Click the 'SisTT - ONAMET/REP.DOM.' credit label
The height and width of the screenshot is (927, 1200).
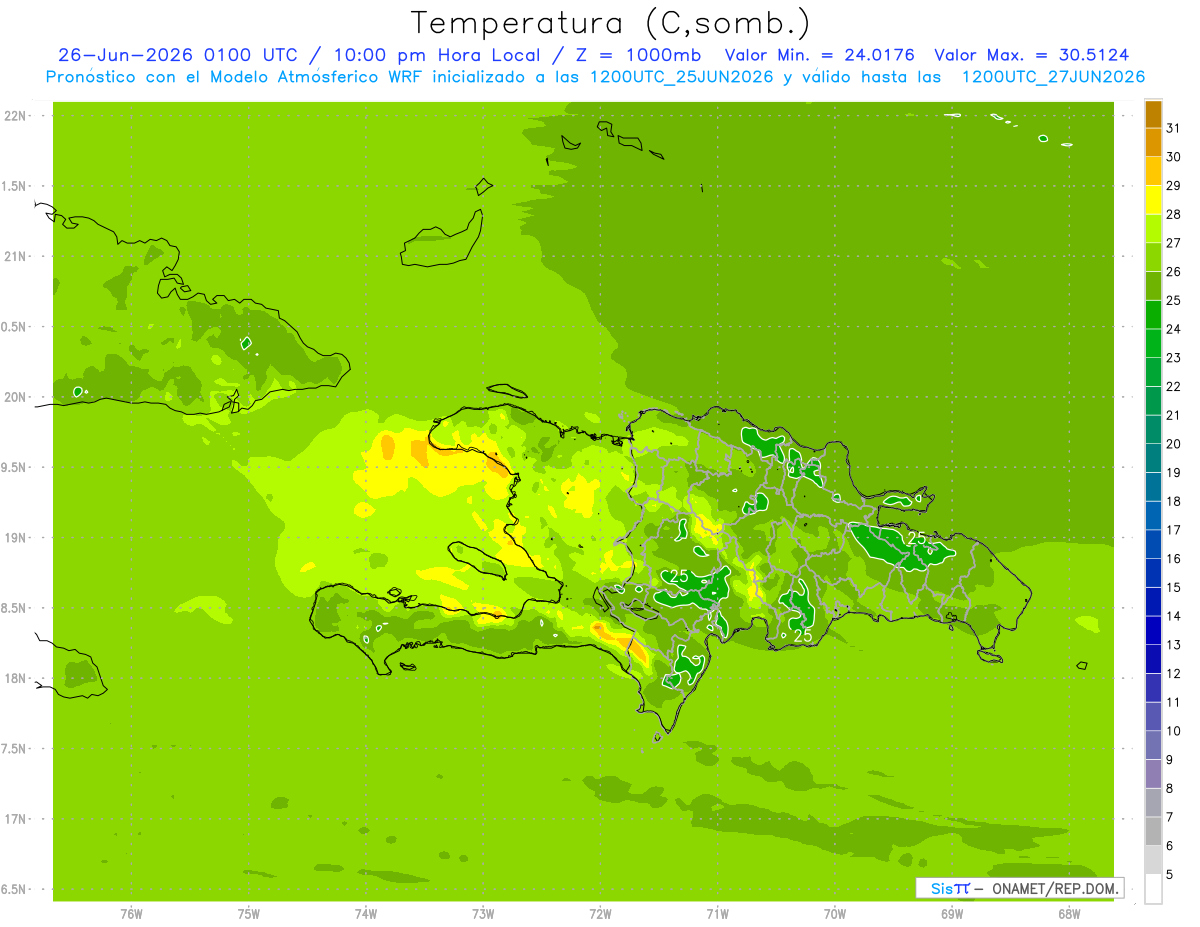point(1019,888)
